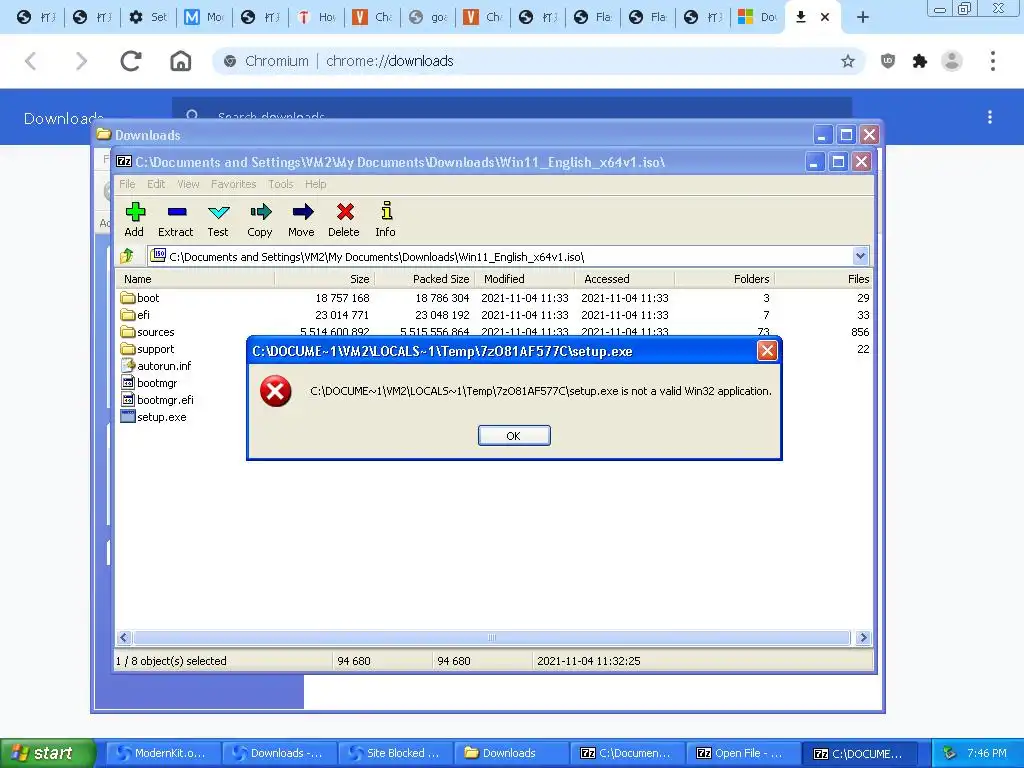1024x768 pixels.
Task: Go up one folder level in 7-Zip
Action: pos(127,256)
